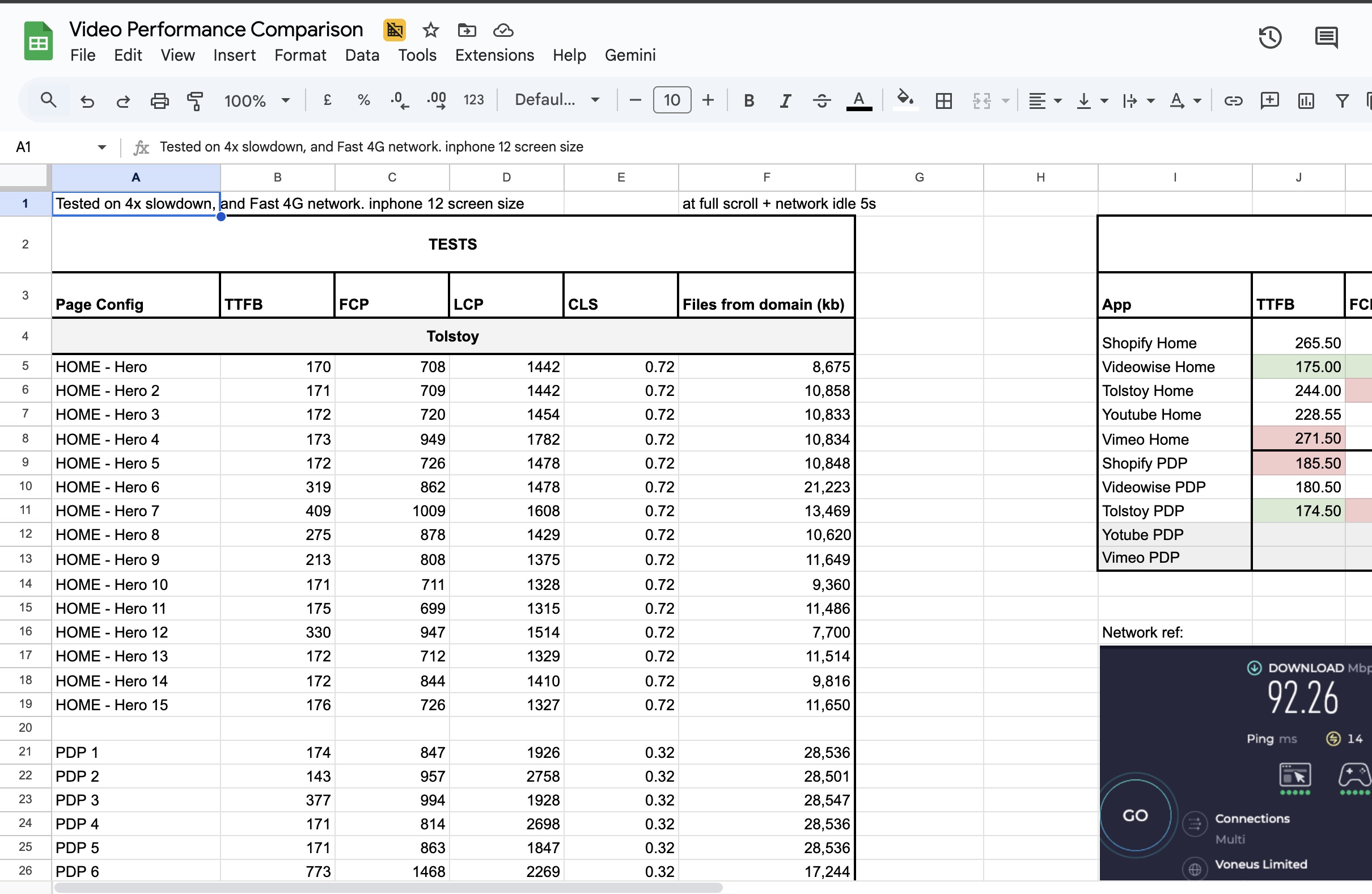Click the print icon
1372x894 pixels.
coord(160,101)
